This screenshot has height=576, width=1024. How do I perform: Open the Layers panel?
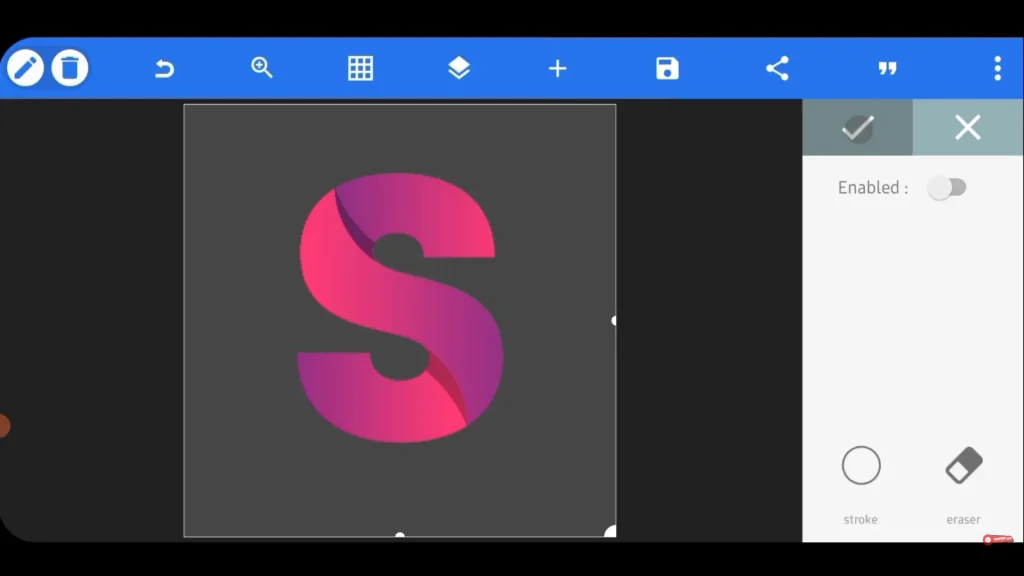(x=458, y=68)
